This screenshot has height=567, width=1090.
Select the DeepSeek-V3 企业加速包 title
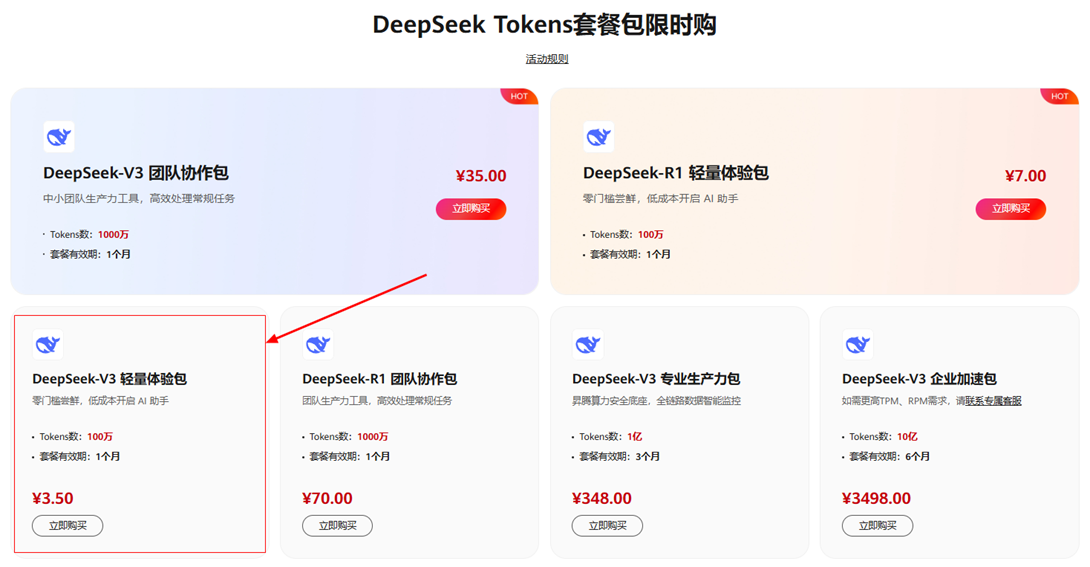(x=919, y=379)
